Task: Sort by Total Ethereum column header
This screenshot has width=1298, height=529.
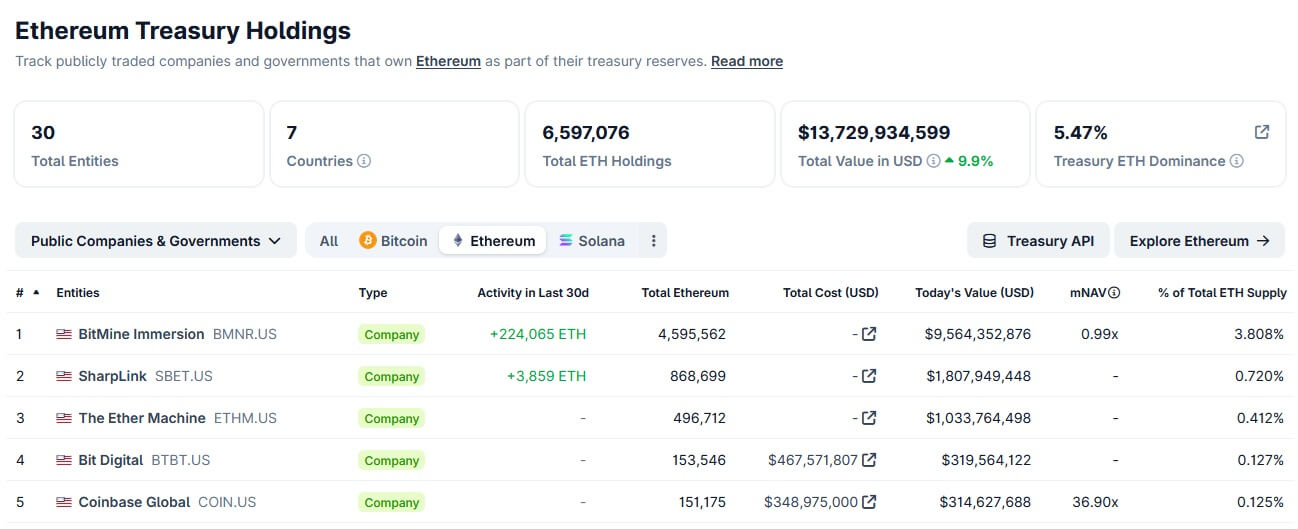Action: 685,293
